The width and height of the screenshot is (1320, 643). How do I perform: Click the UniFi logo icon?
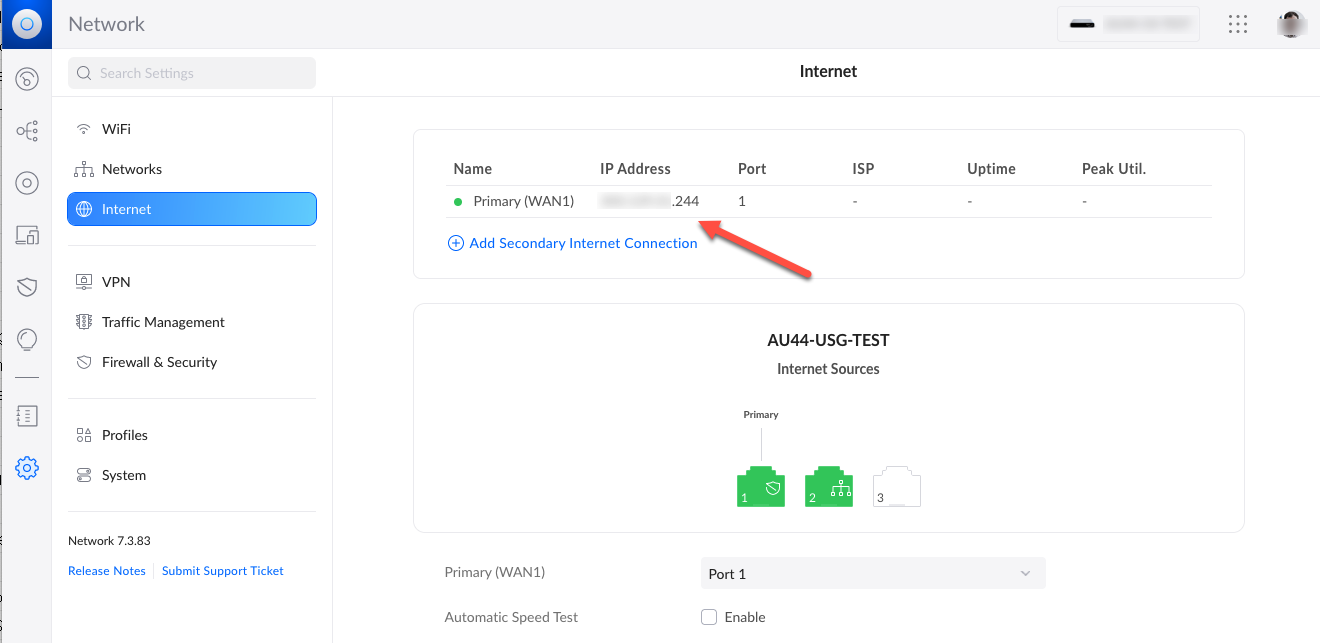(26, 24)
